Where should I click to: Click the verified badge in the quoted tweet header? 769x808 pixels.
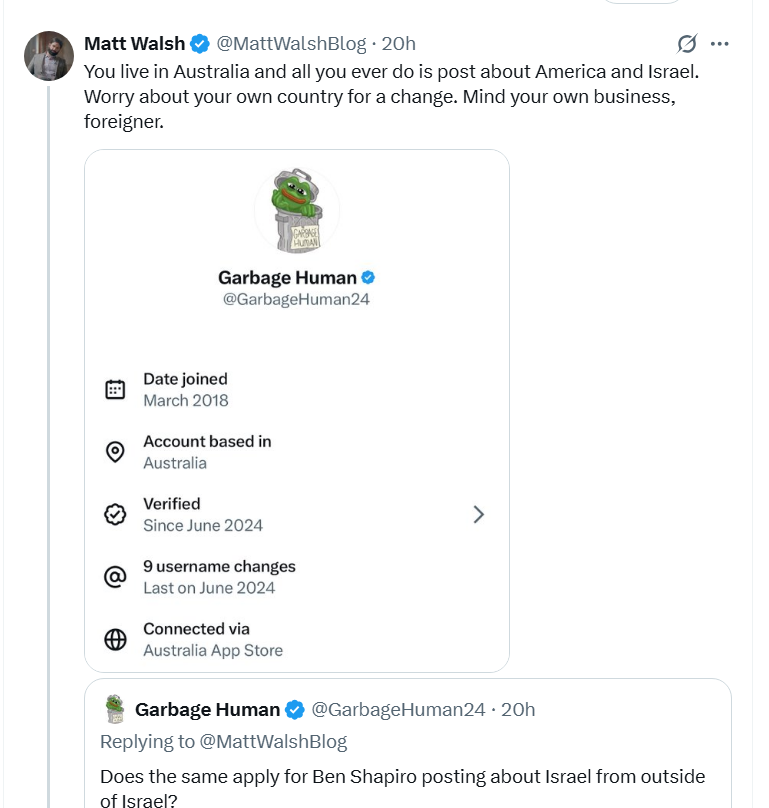click(295, 710)
